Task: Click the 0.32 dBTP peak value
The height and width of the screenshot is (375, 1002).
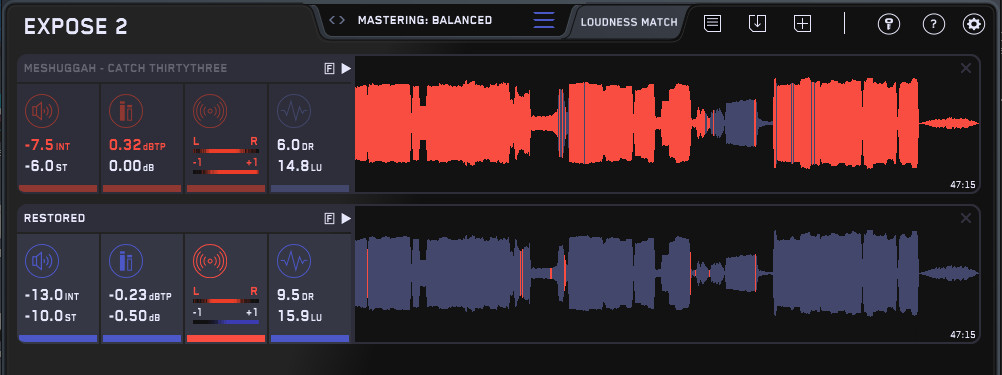Action: (137, 146)
